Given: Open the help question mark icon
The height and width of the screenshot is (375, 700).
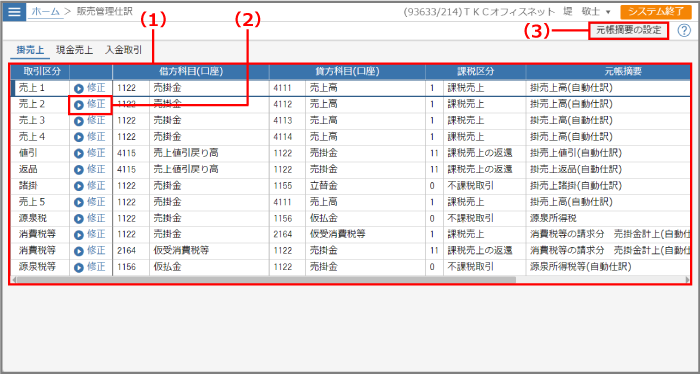Looking at the screenshot, I should coord(684,31).
